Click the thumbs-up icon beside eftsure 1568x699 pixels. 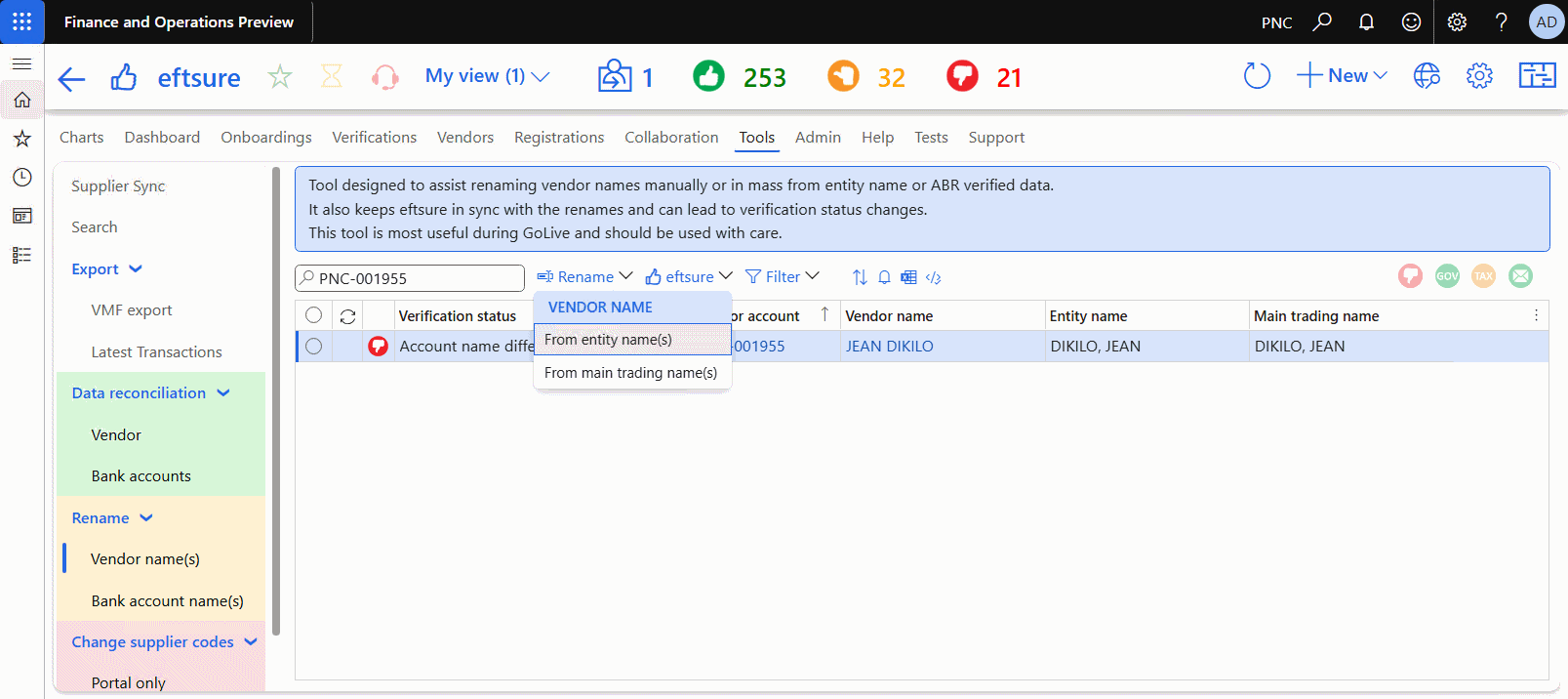click(124, 77)
